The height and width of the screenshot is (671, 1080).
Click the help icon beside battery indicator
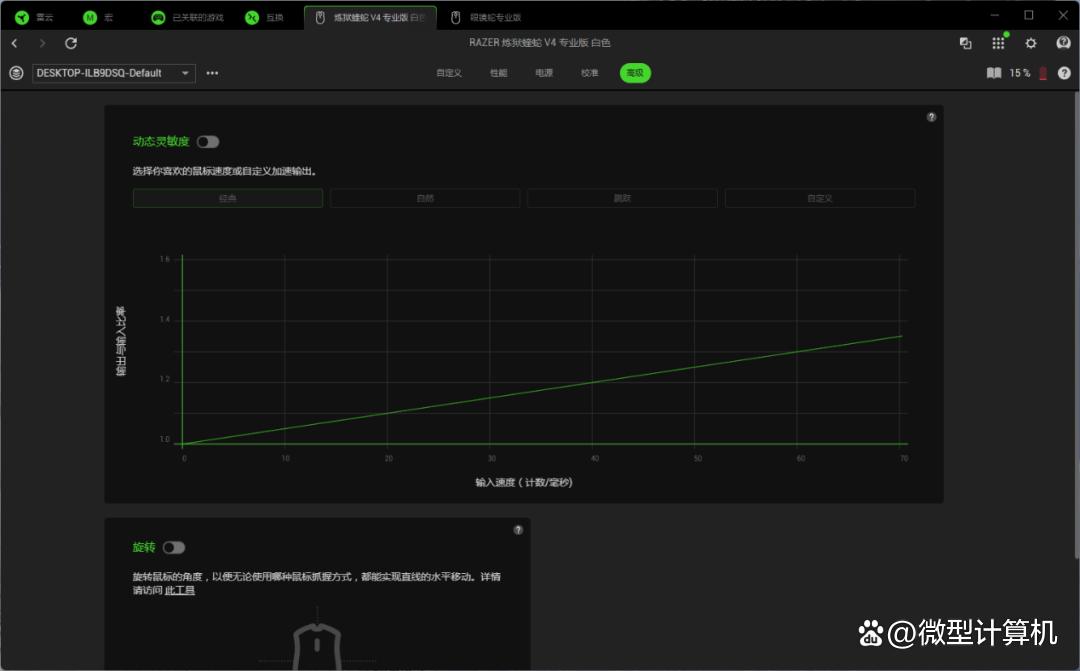click(x=1064, y=73)
